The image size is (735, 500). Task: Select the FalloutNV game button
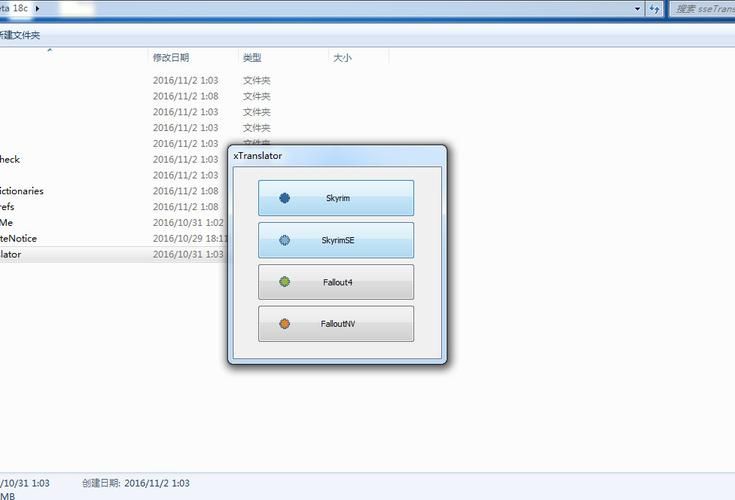(336, 324)
